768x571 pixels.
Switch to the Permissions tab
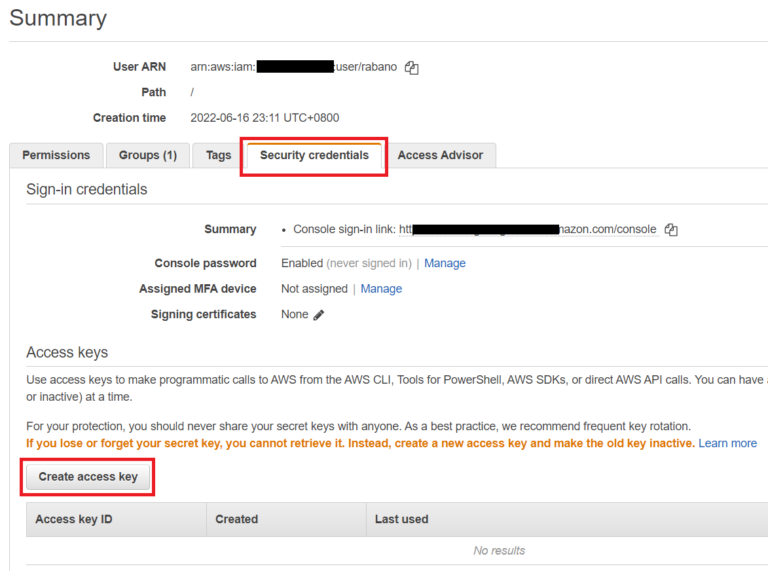56,155
